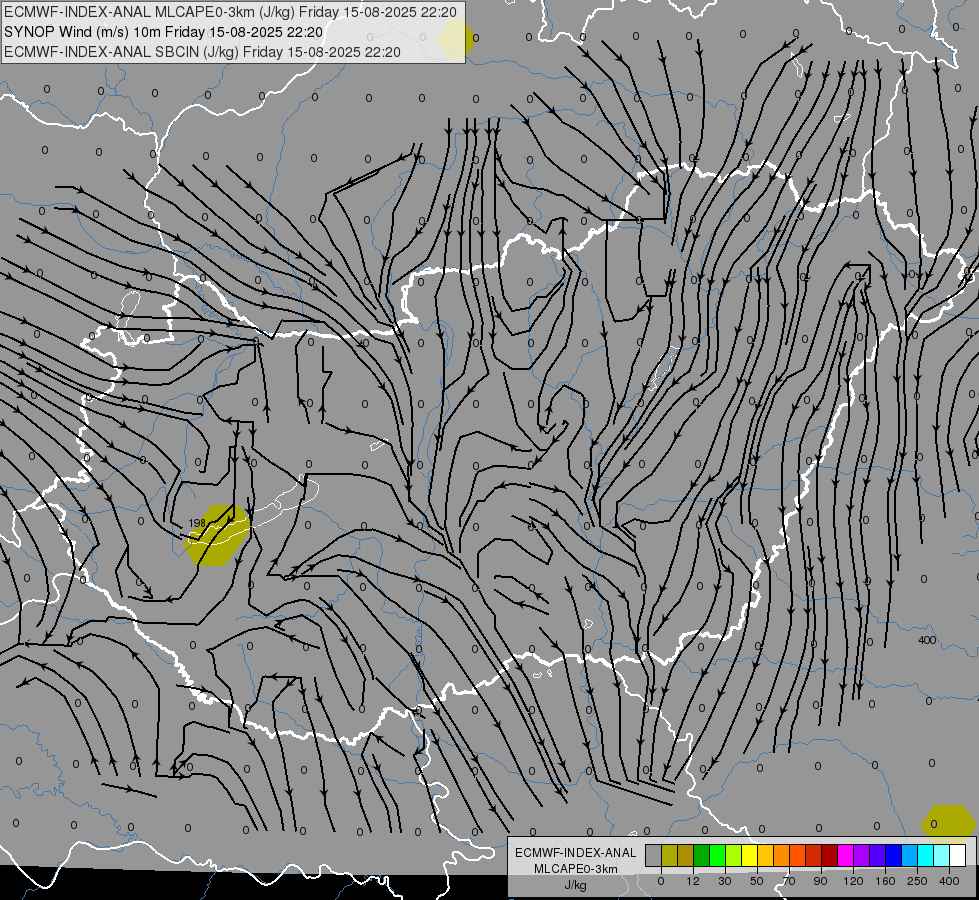The image size is (979, 900).
Task: Click the olive hexagon above the legend
Action: [949, 821]
